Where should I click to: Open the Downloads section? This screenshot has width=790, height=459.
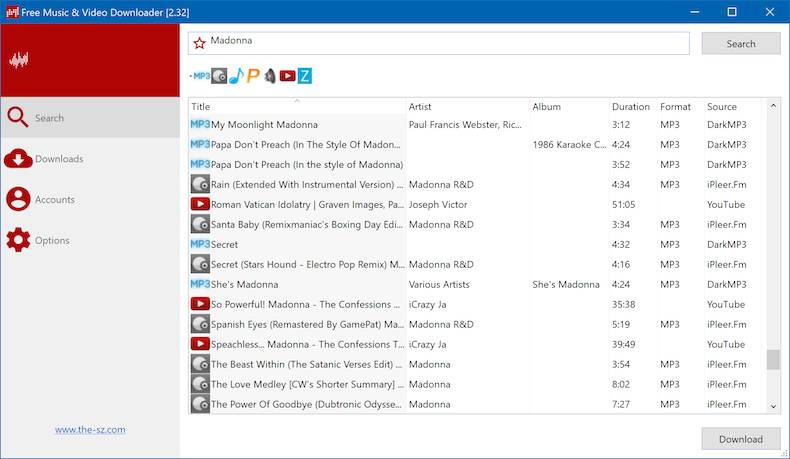pyautogui.click(x=59, y=159)
